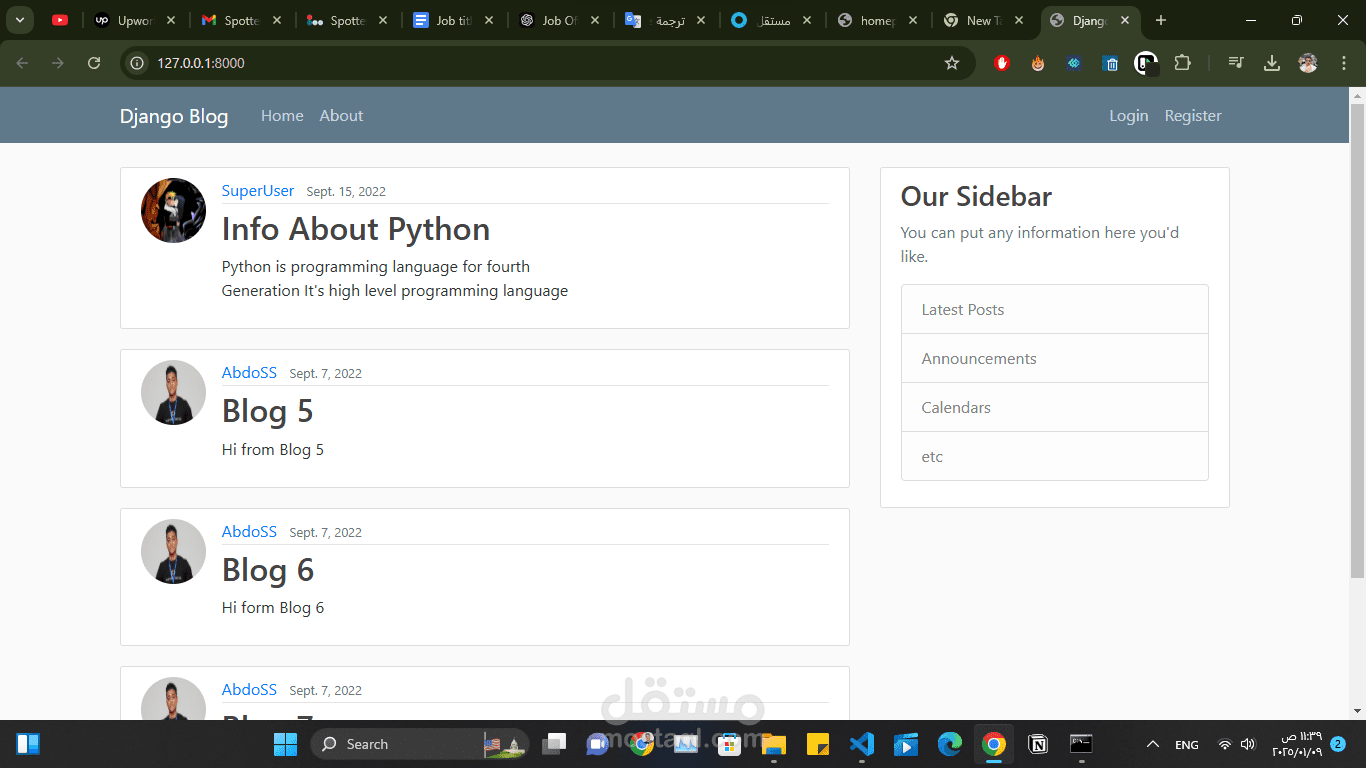1366x768 pixels.
Task: Toggle the ENG language indicator in system tray
Action: pos(1186,744)
